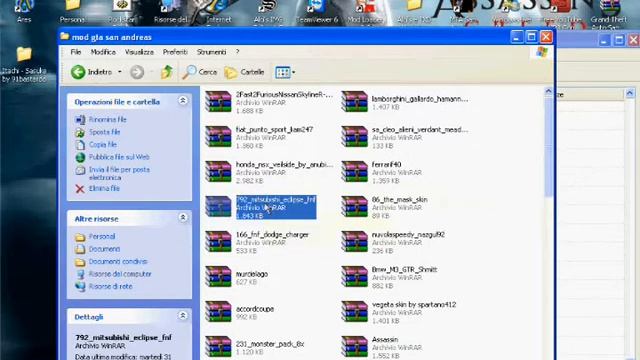Click Elimina file link
640x360 pixels.
[x=104, y=189]
